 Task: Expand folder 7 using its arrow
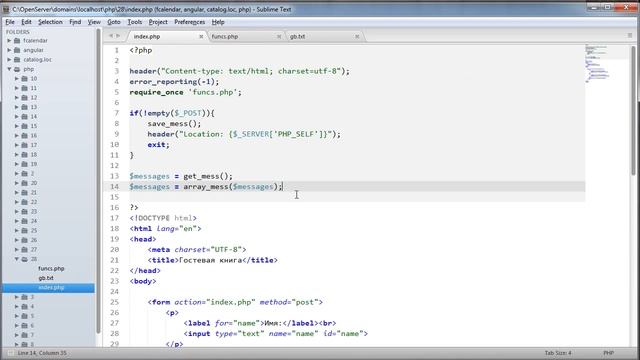click(x=17, y=335)
